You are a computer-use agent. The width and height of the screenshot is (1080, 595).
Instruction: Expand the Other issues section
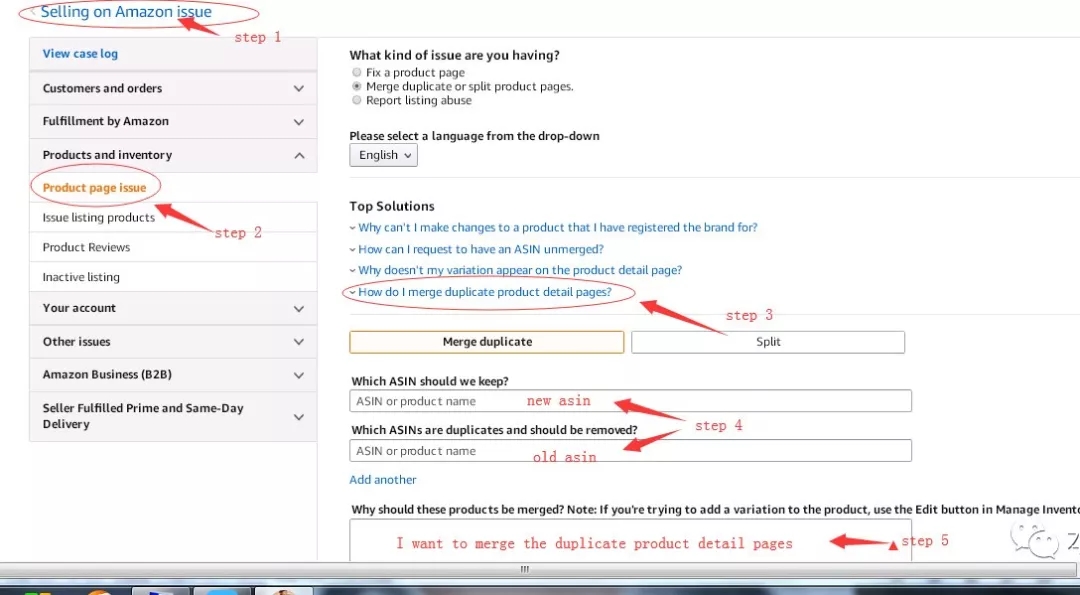[x=173, y=342]
